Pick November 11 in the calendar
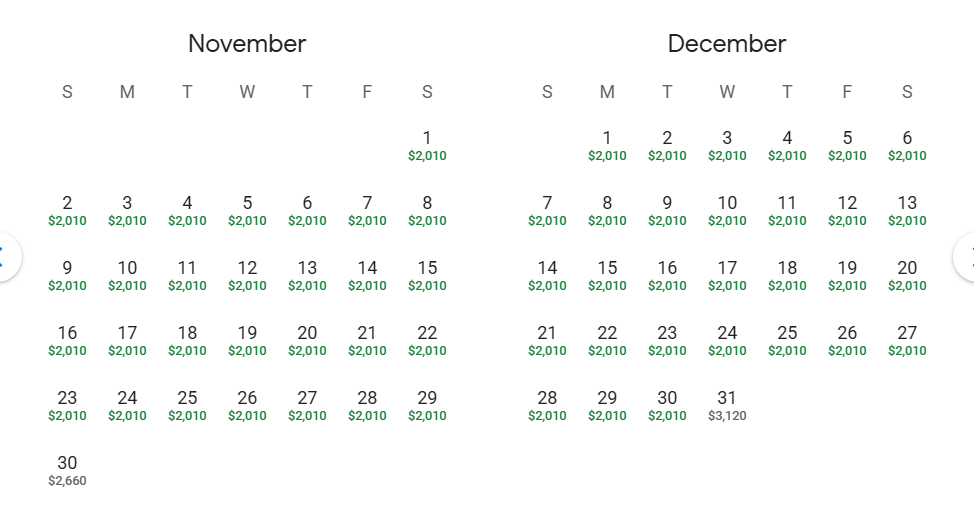 [x=187, y=275]
